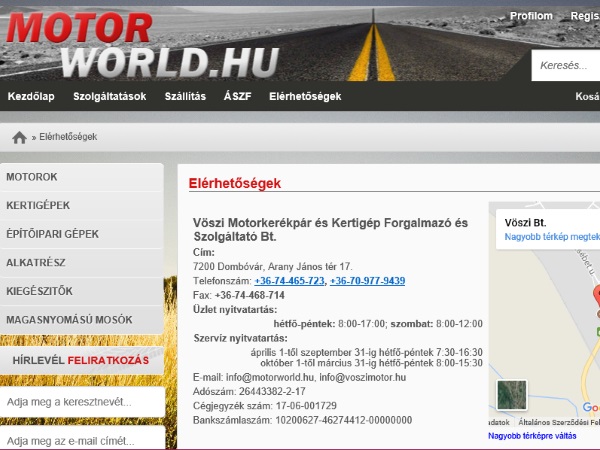
Task: Click the company name Vöszi Motorkerékpár heading
Action: [x=330, y=230]
